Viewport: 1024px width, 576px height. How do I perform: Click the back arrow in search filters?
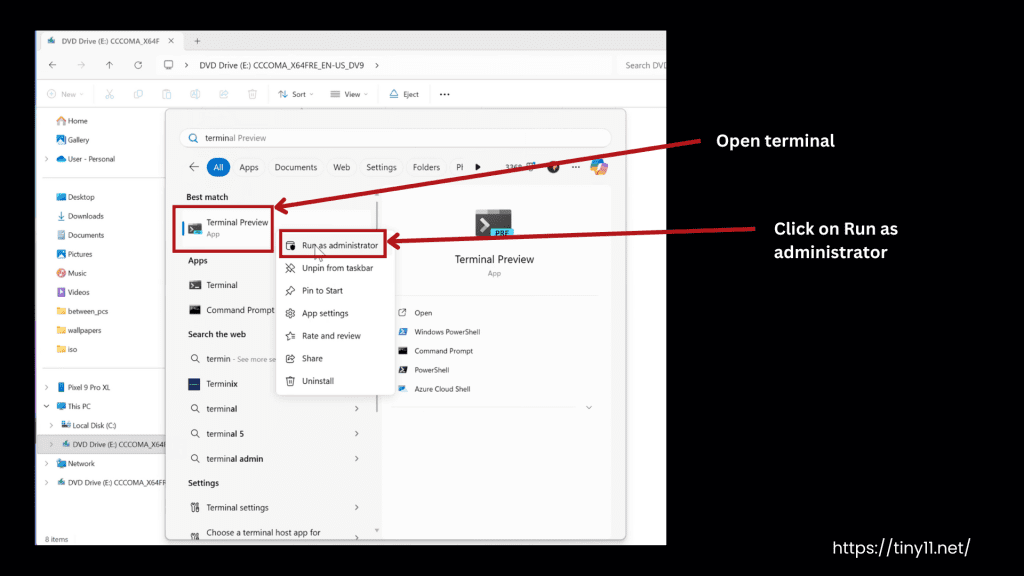pos(191,167)
